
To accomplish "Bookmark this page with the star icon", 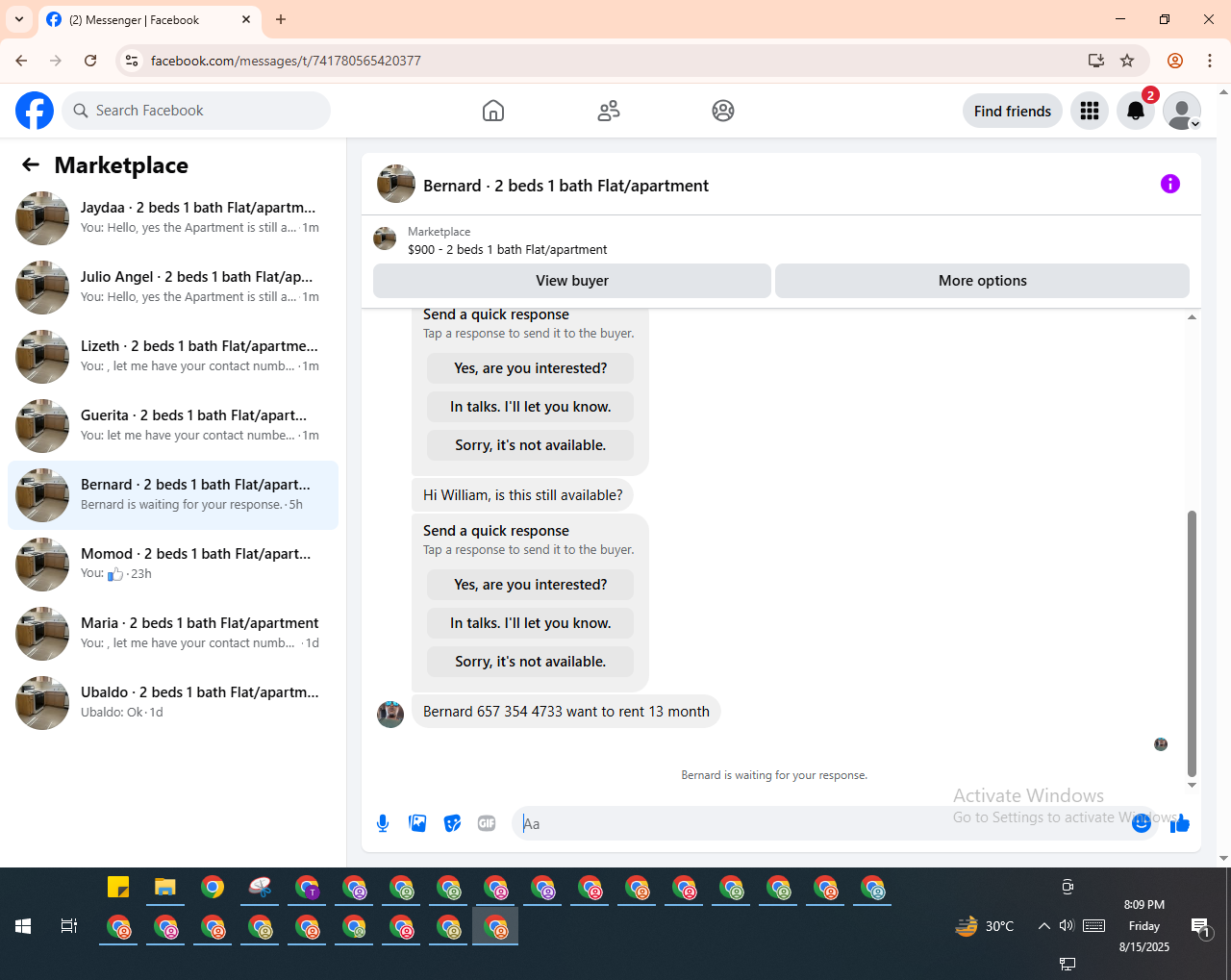I will click(x=1127, y=61).
